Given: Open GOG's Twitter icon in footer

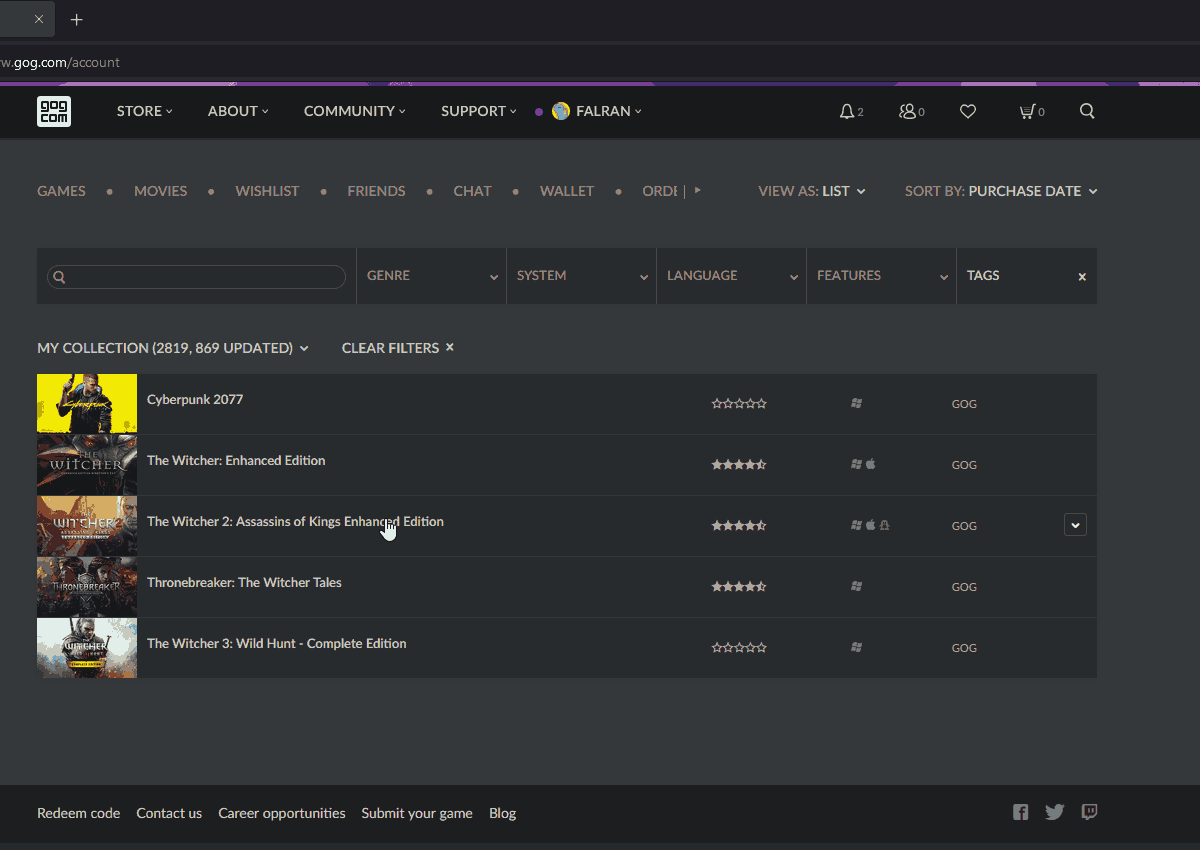Looking at the screenshot, I should (x=1054, y=812).
